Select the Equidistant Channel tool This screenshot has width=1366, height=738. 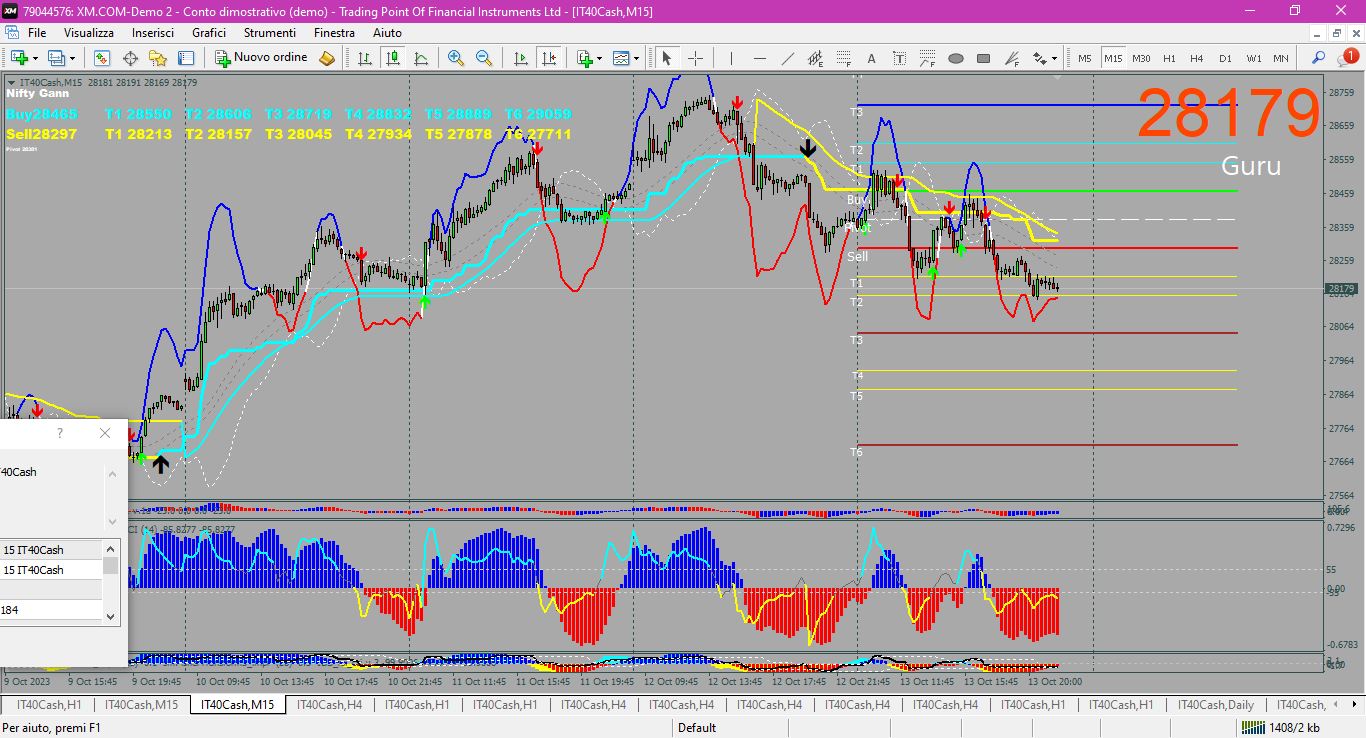point(815,58)
